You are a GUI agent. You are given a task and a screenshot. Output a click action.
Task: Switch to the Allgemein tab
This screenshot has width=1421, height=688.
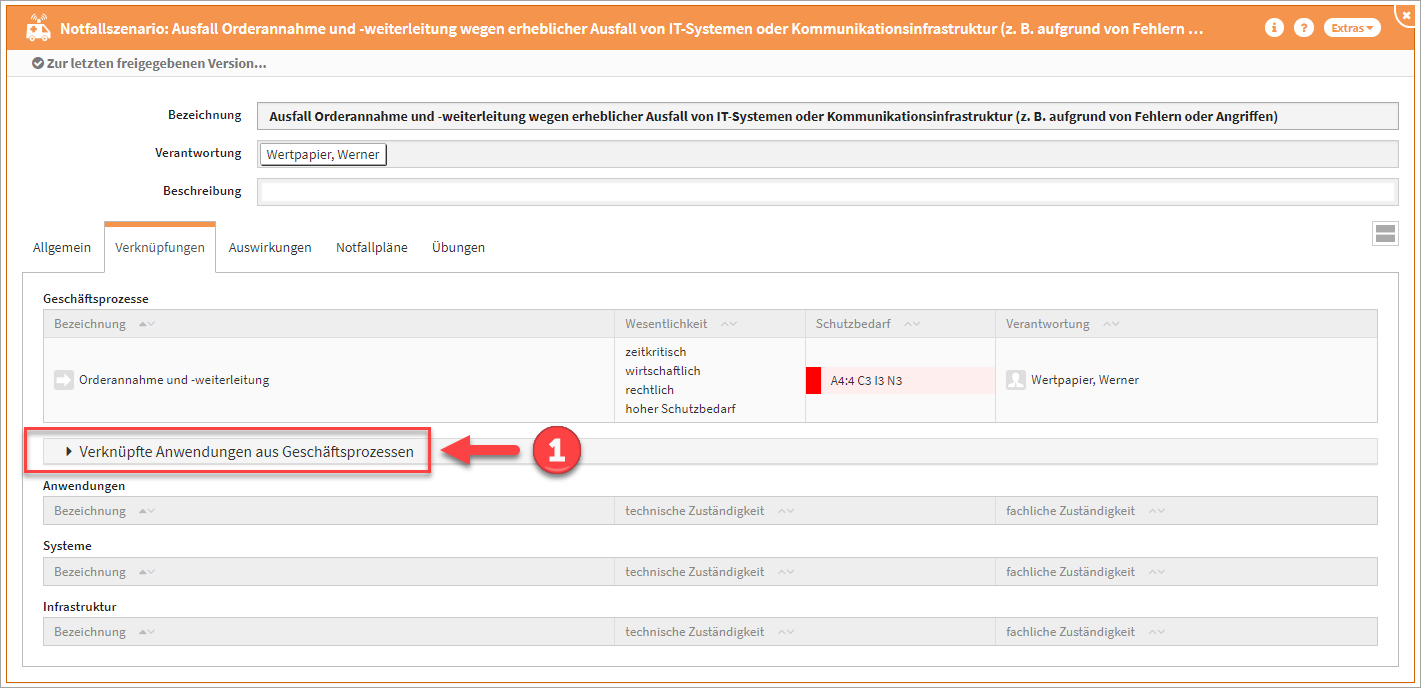62,247
